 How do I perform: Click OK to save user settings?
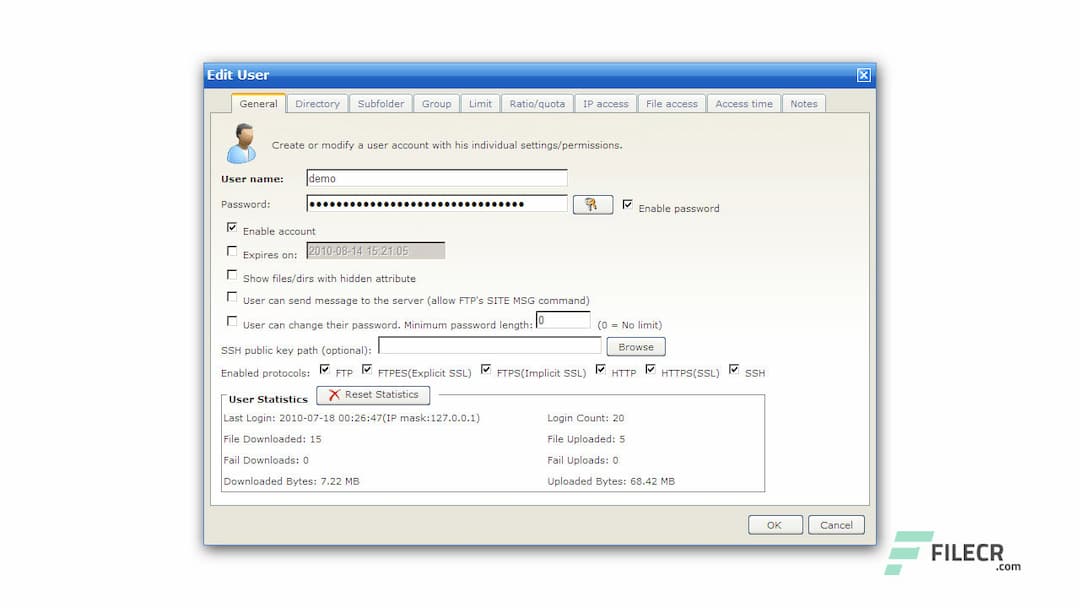tap(775, 524)
